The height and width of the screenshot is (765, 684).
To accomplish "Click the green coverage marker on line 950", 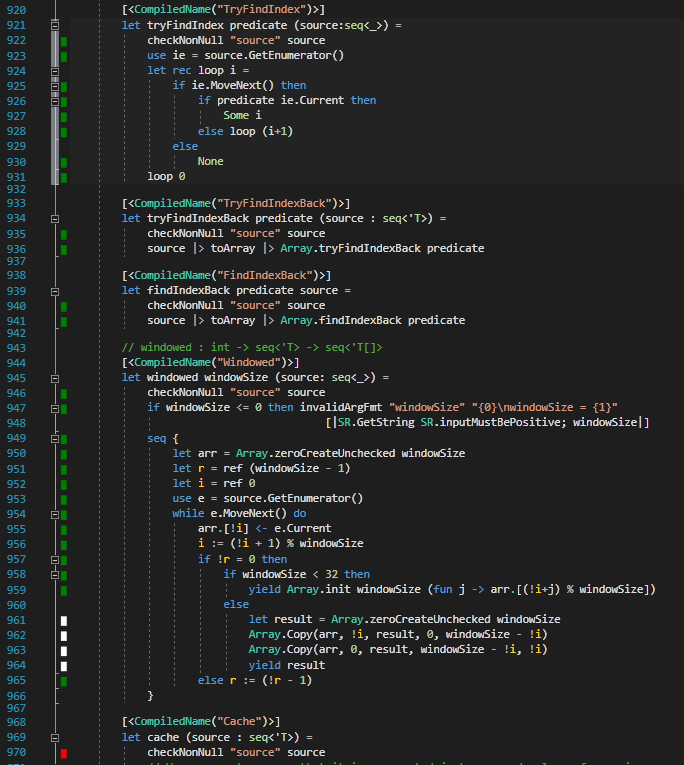I will pyautogui.click(x=64, y=454).
